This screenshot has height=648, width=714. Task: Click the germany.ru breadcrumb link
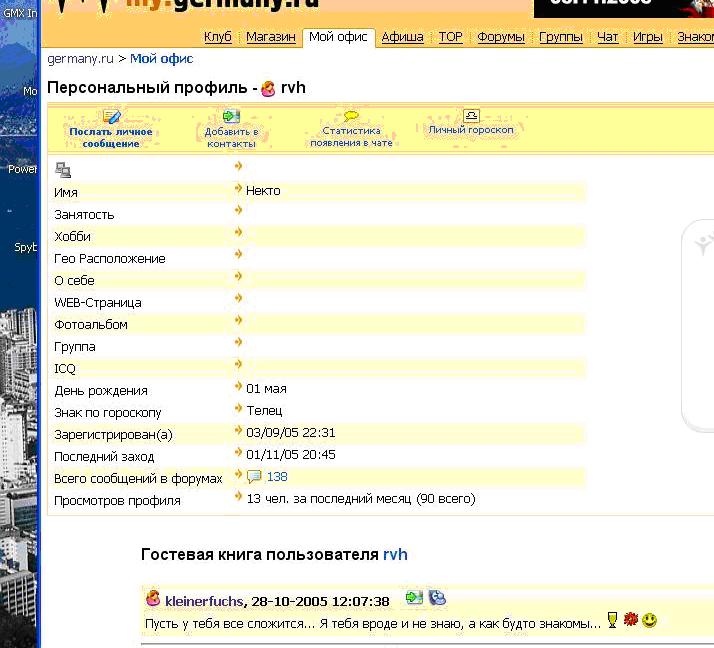point(80,59)
